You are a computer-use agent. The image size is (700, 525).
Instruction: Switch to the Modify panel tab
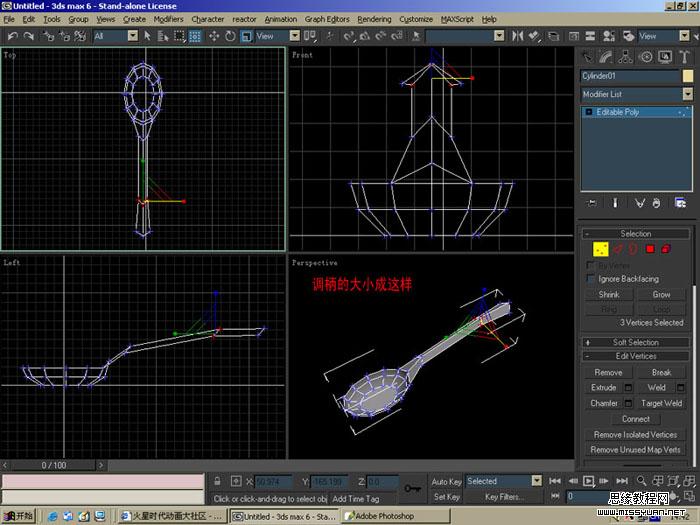606,57
